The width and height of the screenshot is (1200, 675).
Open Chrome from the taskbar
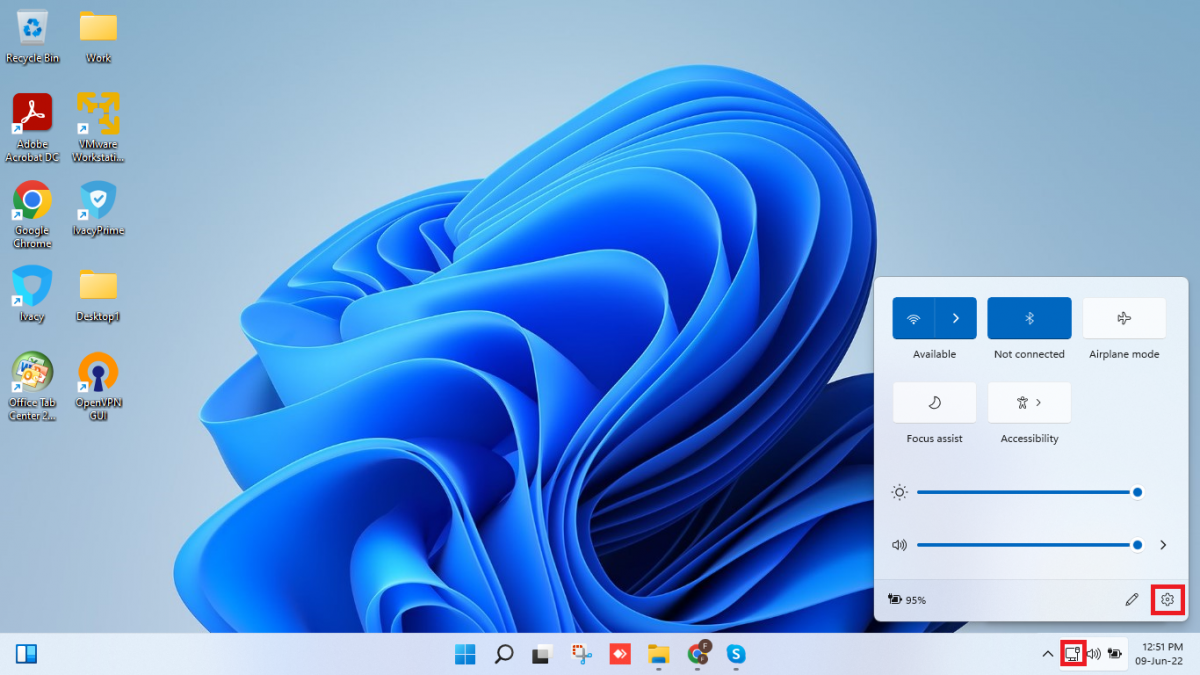click(x=698, y=654)
